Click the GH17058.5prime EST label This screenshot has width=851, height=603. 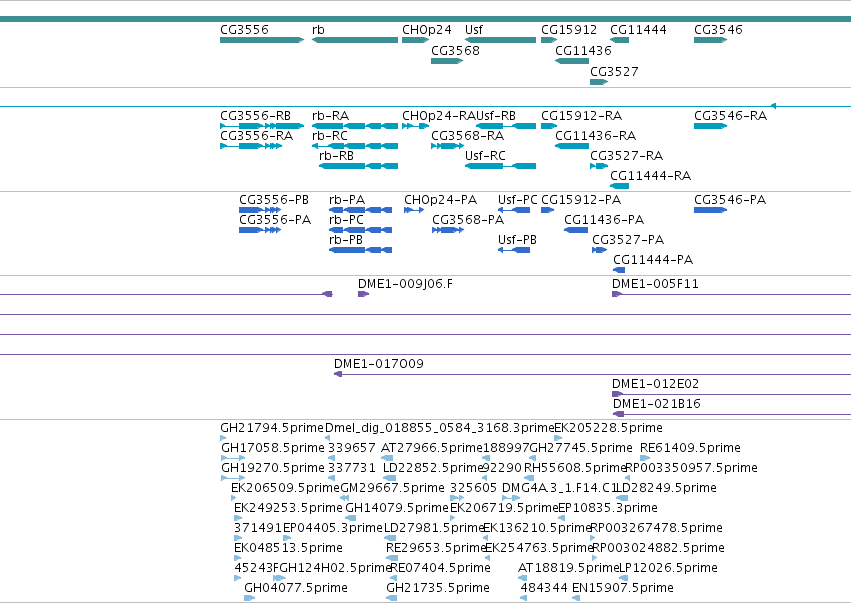tap(273, 448)
